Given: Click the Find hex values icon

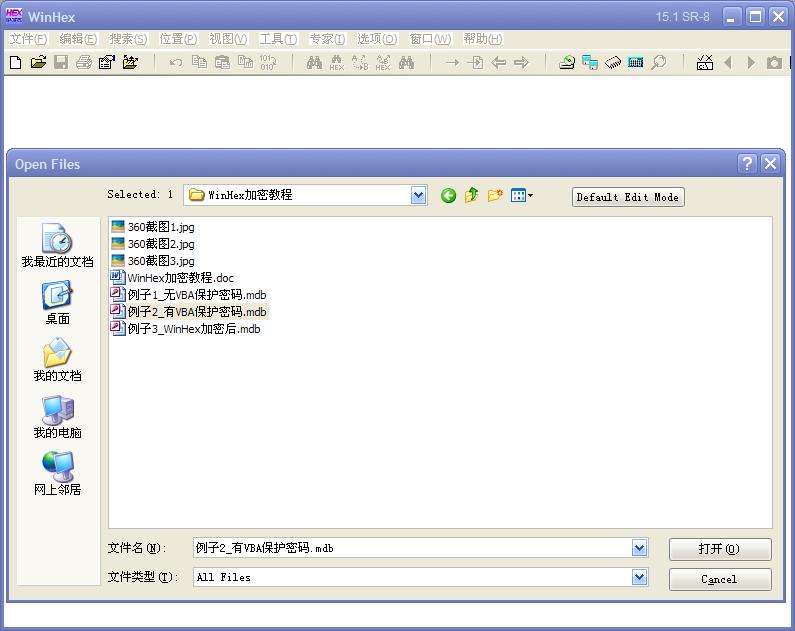Looking at the screenshot, I should (x=337, y=62).
